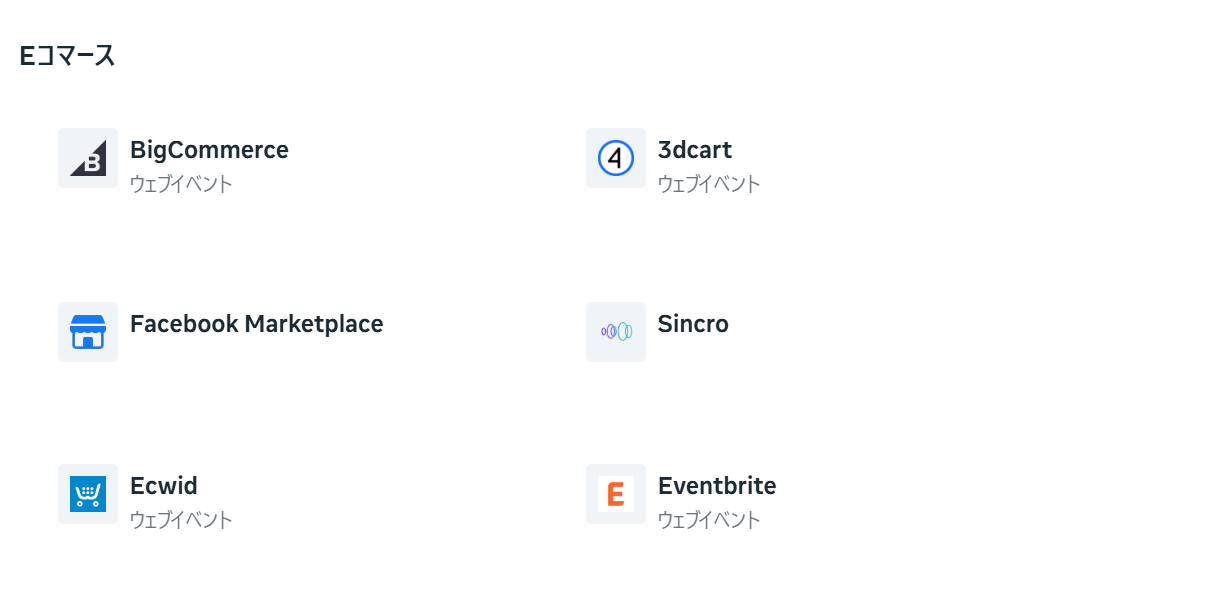
Task: Click the Eコマース section heading
Action: 67,56
